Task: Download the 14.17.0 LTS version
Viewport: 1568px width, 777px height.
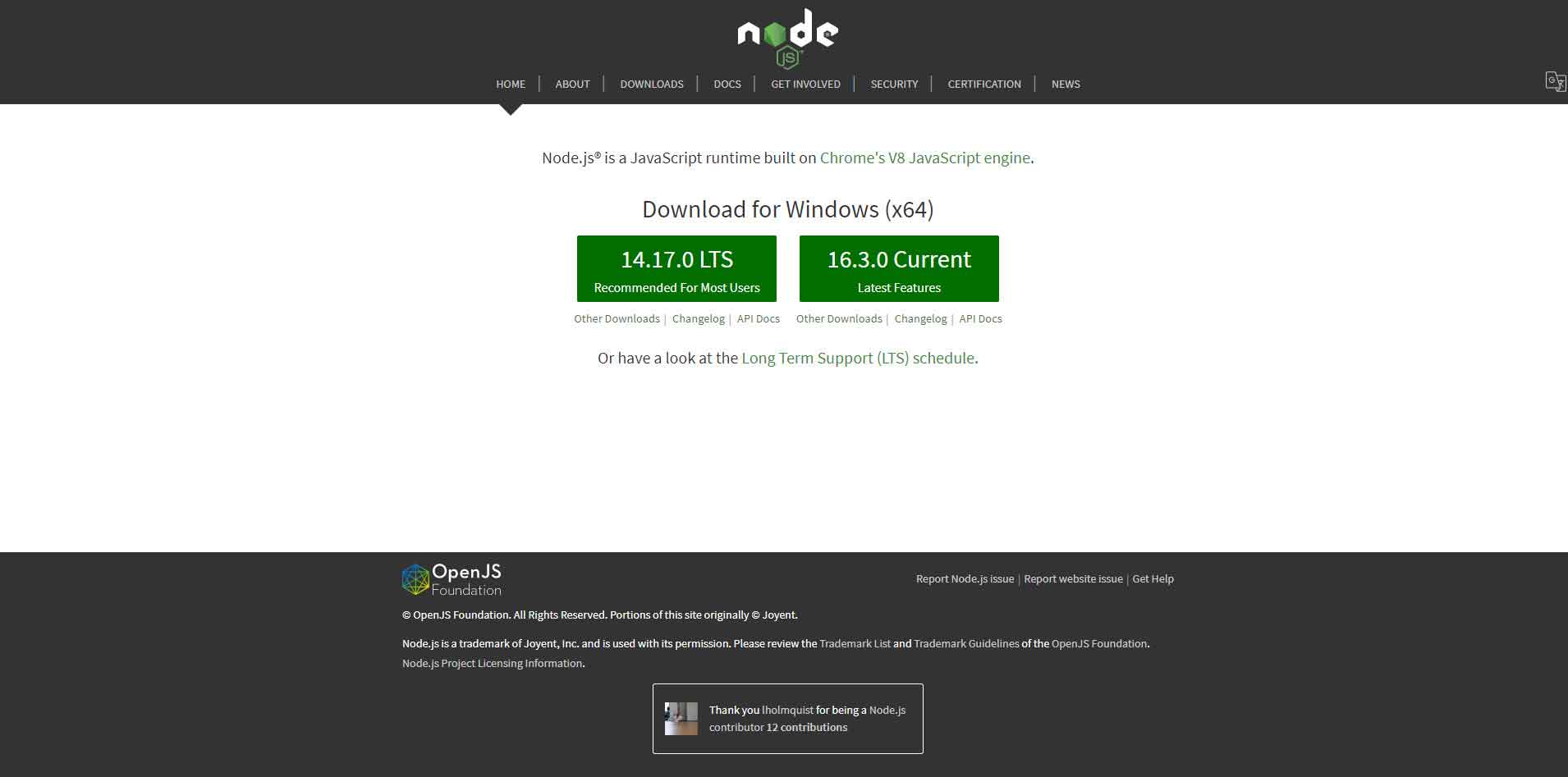Action: (676, 268)
